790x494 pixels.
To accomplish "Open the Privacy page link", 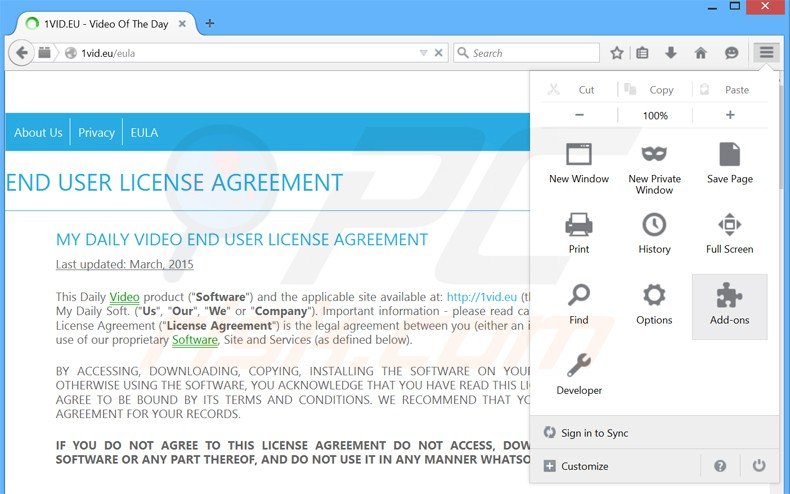I will [96, 133].
